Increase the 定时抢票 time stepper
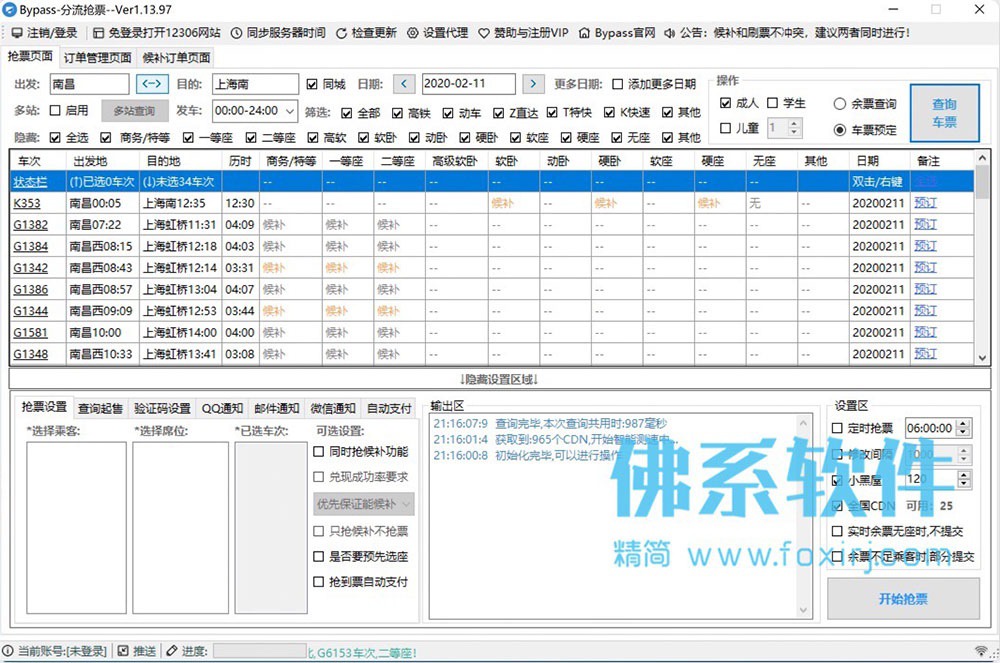Image resolution: width=1000 pixels, height=663 pixels. (964, 424)
